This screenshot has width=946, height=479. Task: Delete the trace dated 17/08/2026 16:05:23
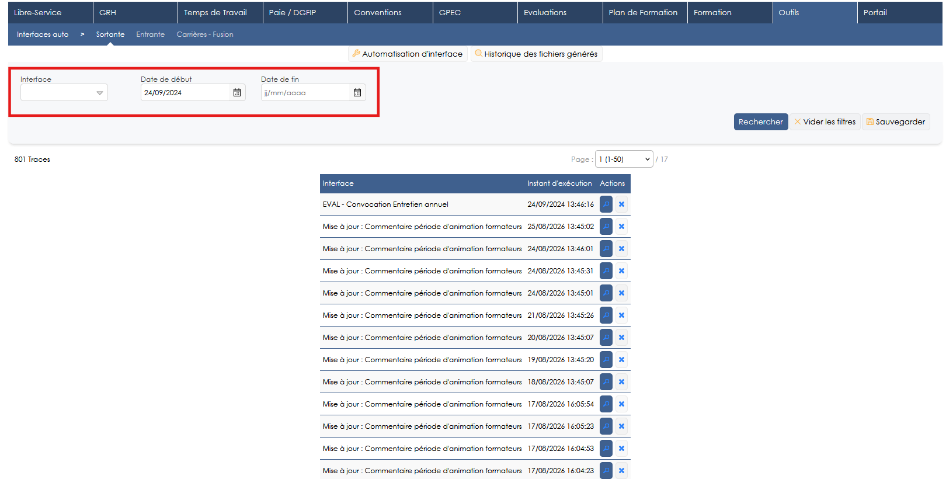621,426
